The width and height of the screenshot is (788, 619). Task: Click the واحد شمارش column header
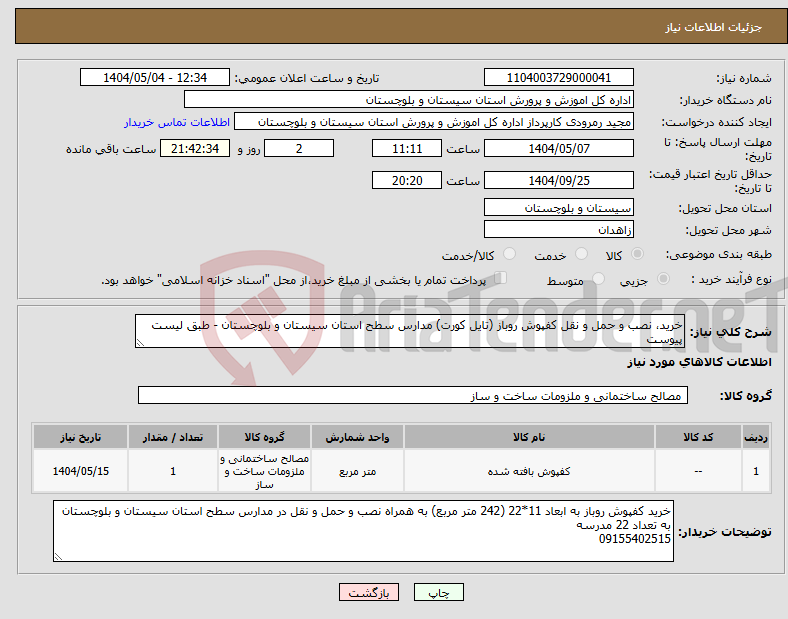[357, 437]
